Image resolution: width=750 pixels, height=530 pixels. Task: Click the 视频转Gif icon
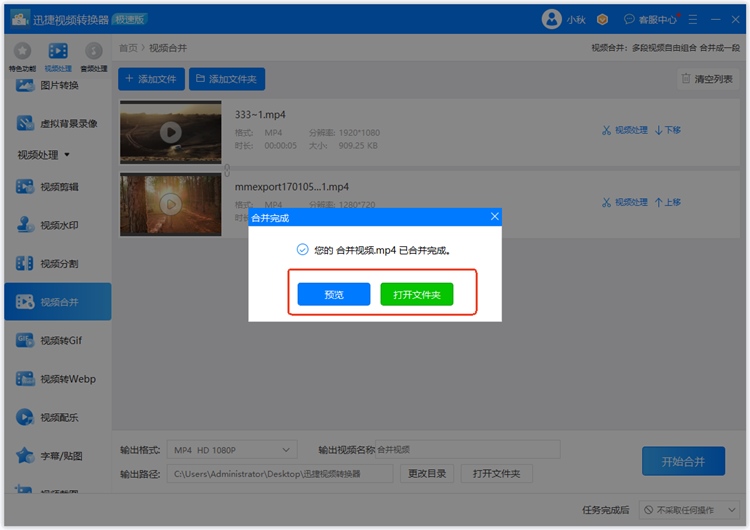25,340
